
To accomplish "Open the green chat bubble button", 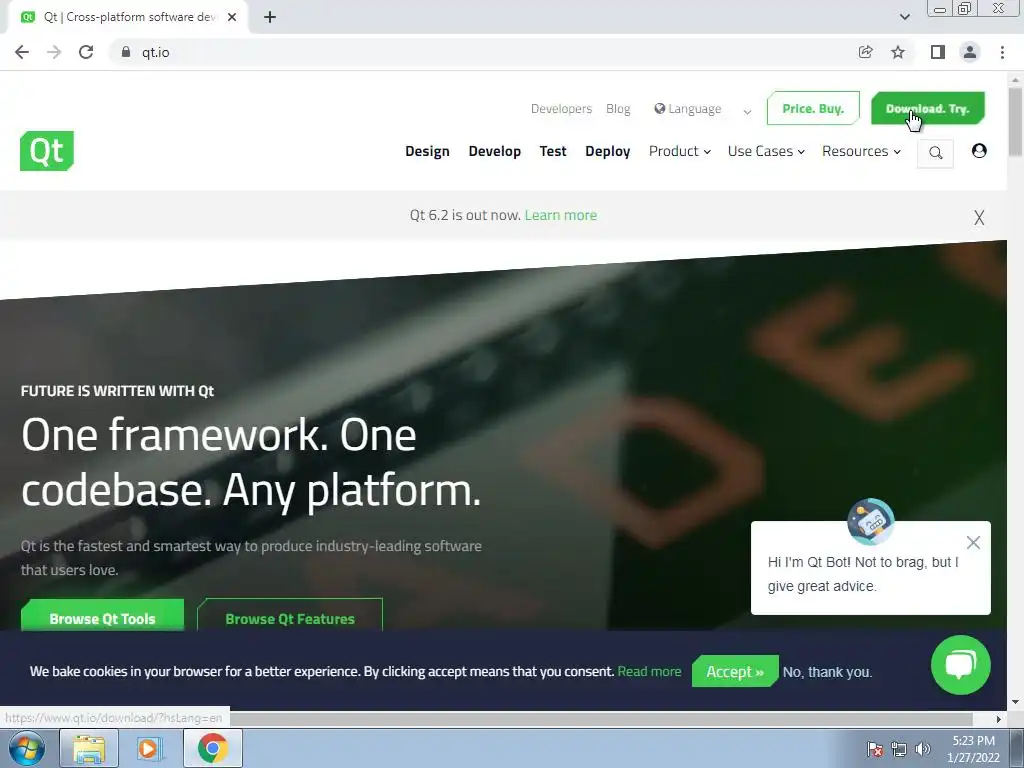I will pyautogui.click(x=961, y=665).
